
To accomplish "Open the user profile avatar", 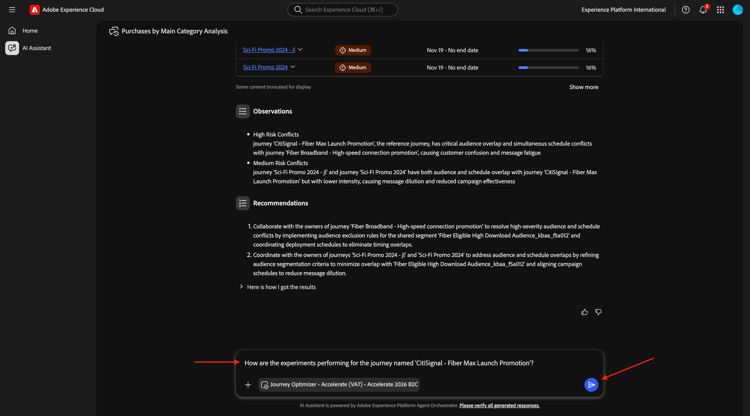I will [738, 10].
